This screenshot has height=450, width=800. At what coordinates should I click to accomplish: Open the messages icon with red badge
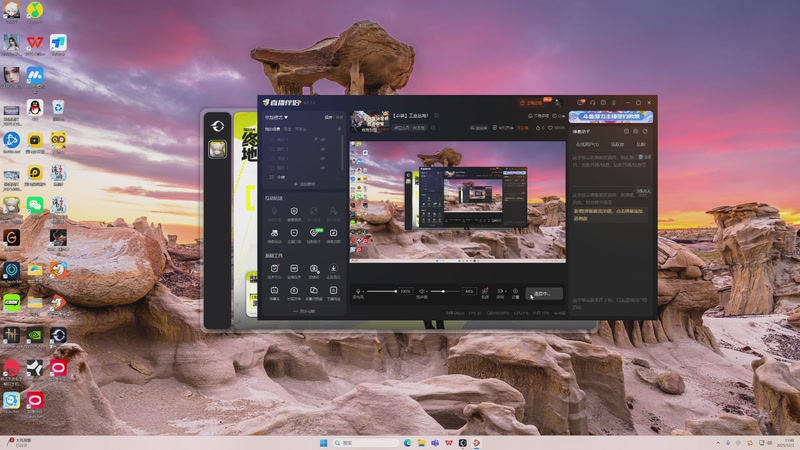581,103
